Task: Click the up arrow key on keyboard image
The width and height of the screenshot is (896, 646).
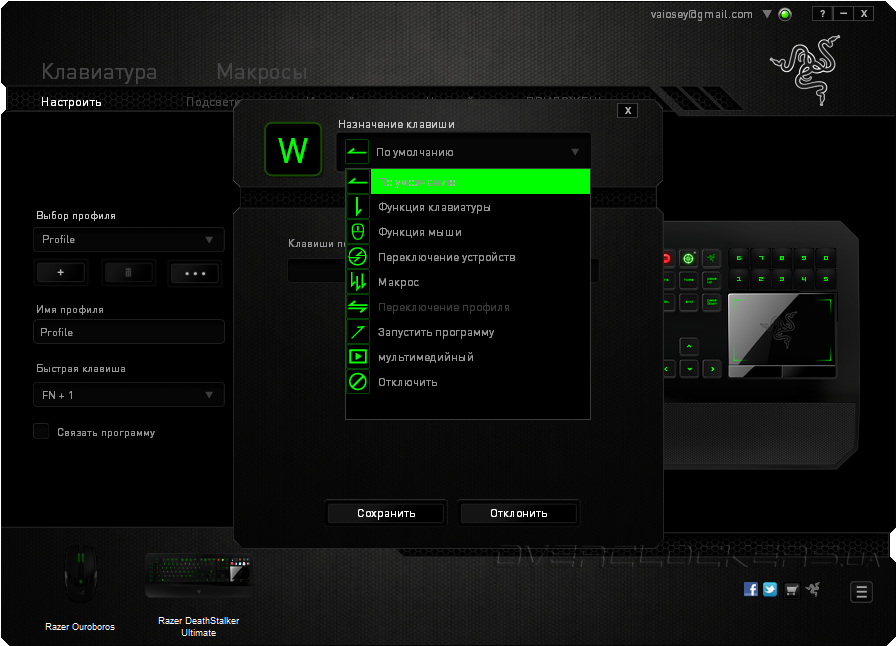Action: [x=689, y=346]
